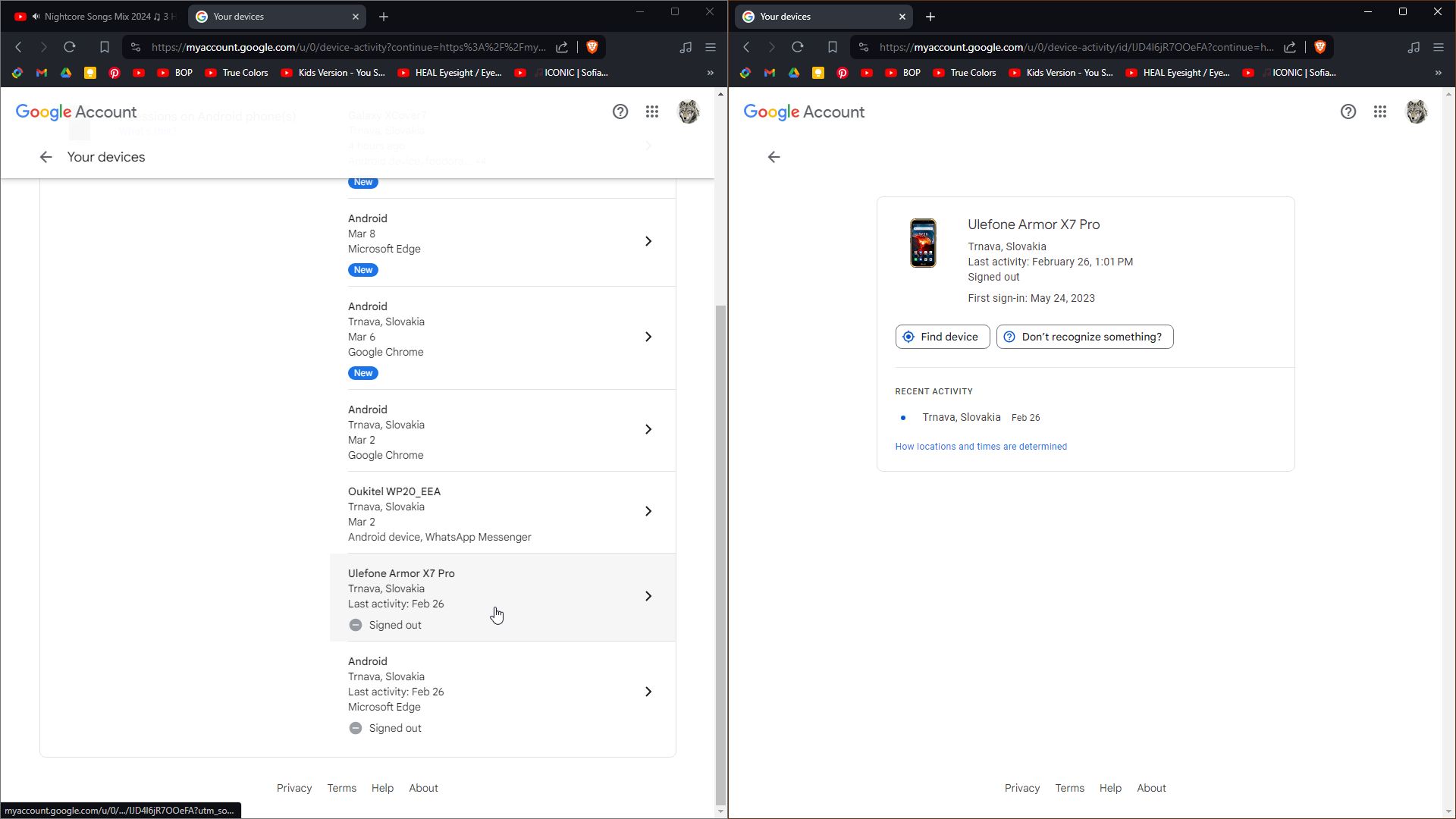Viewport: 1456px width, 819px height.
Task: Click help icon in left Google Account header
Action: click(x=620, y=112)
